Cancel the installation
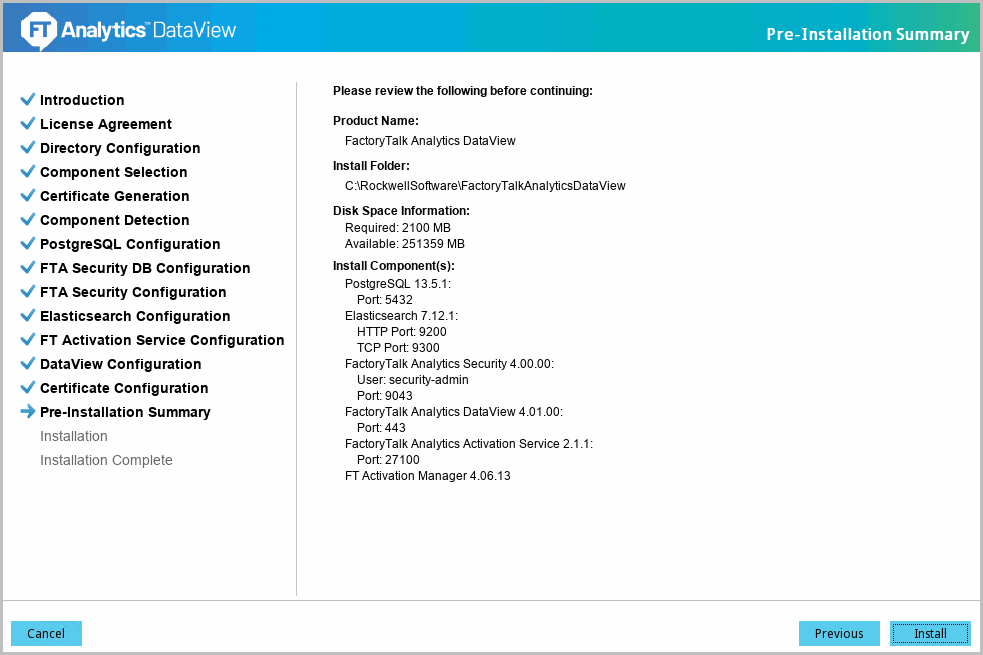Image resolution: width=983 pixels, height=655 pixels. (46, 633)
